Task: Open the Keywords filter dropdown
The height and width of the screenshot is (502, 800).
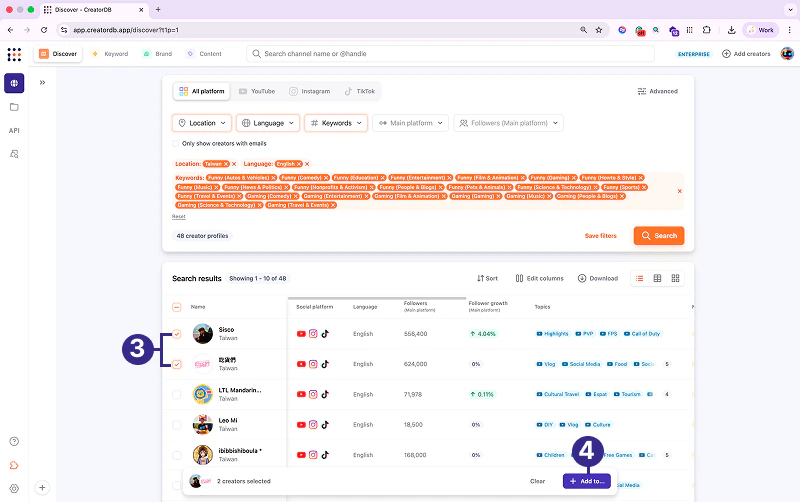Action: coord(336,123)
